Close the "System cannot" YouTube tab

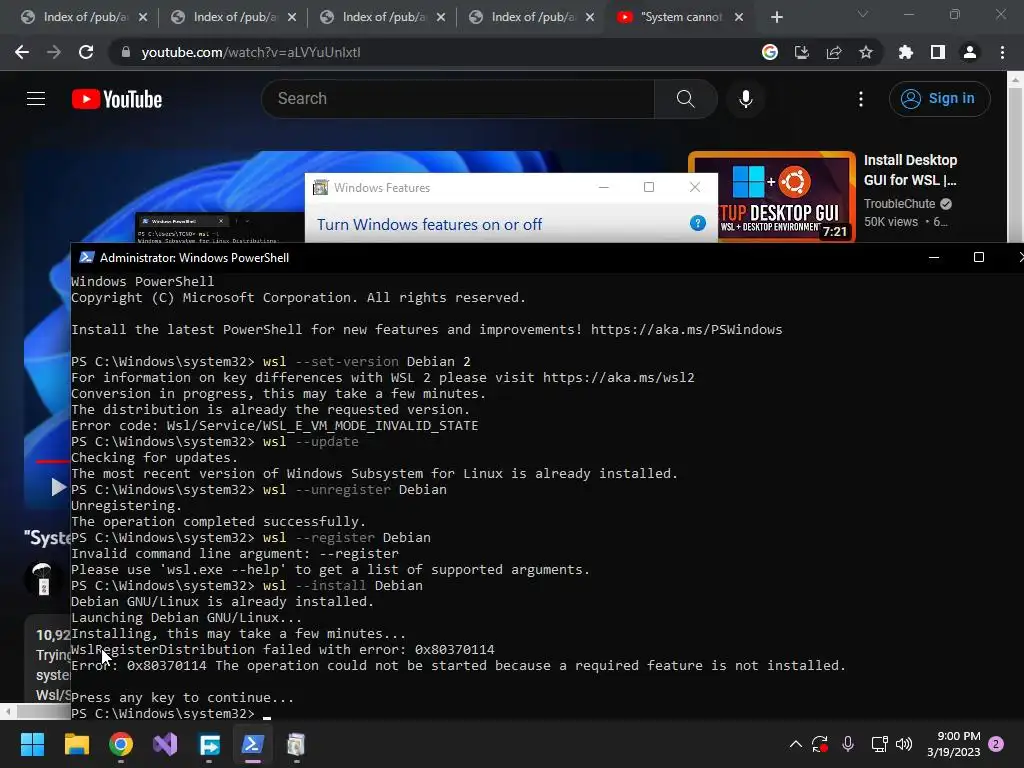point(739,17)
